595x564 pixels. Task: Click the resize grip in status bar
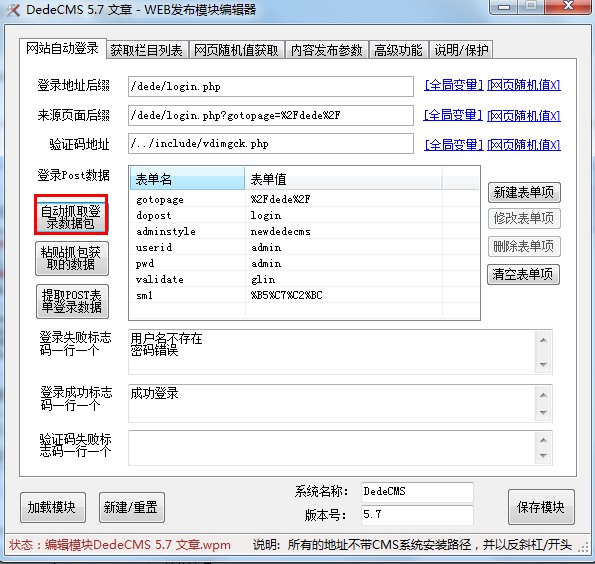point(584,547)
